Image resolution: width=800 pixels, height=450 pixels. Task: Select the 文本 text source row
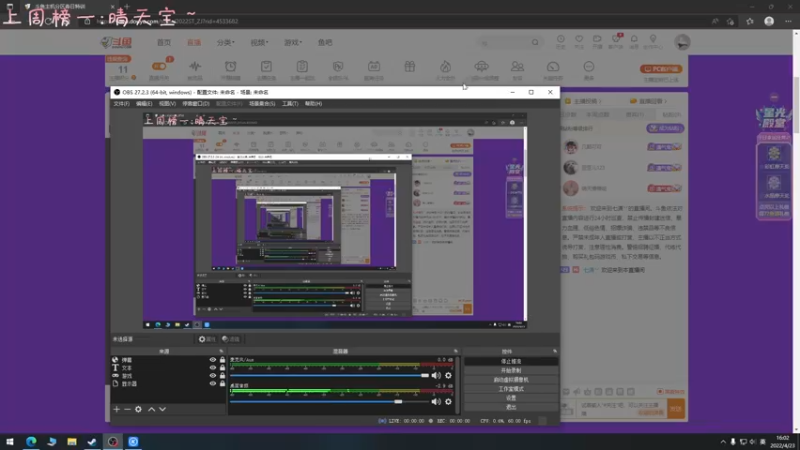click(168, 367)
